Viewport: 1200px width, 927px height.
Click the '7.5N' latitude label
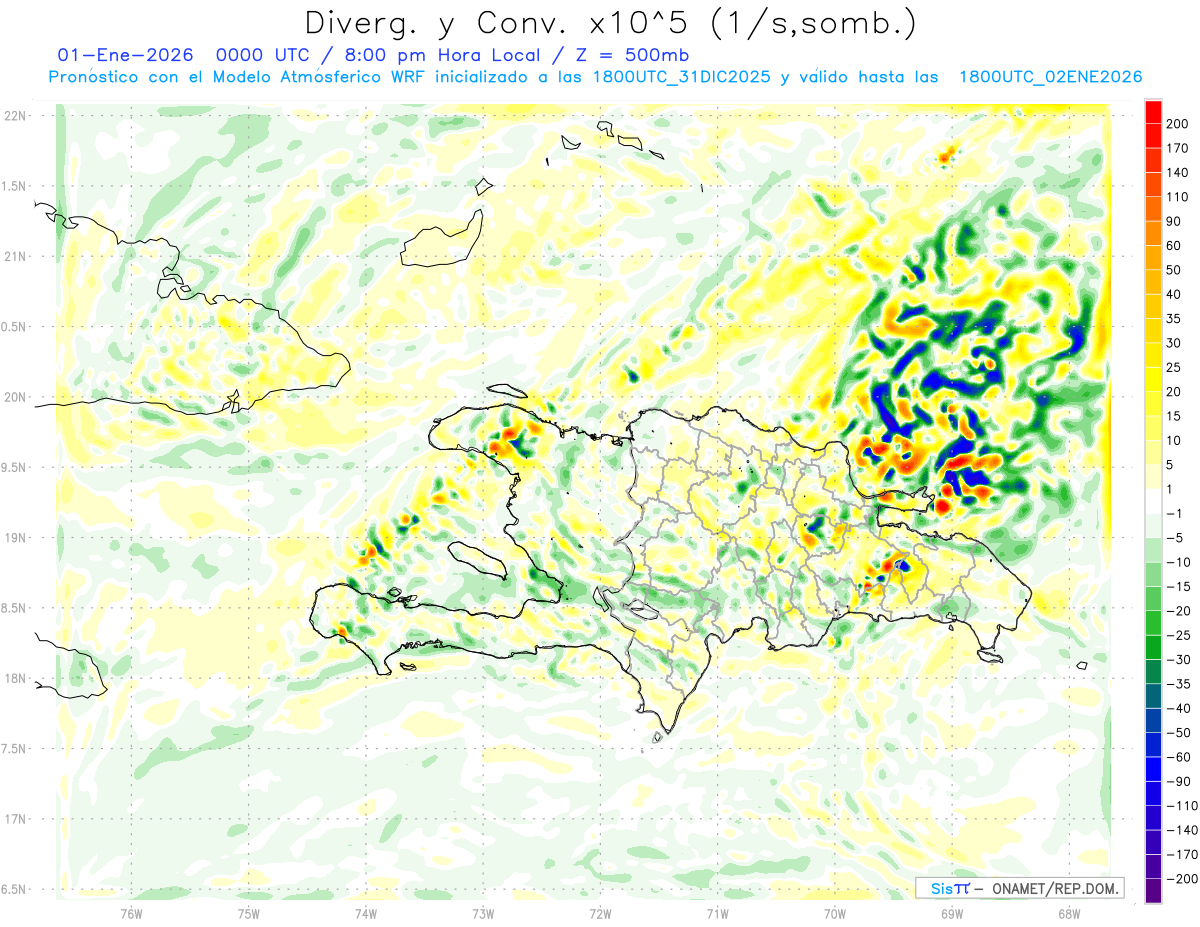coord(14,748)
